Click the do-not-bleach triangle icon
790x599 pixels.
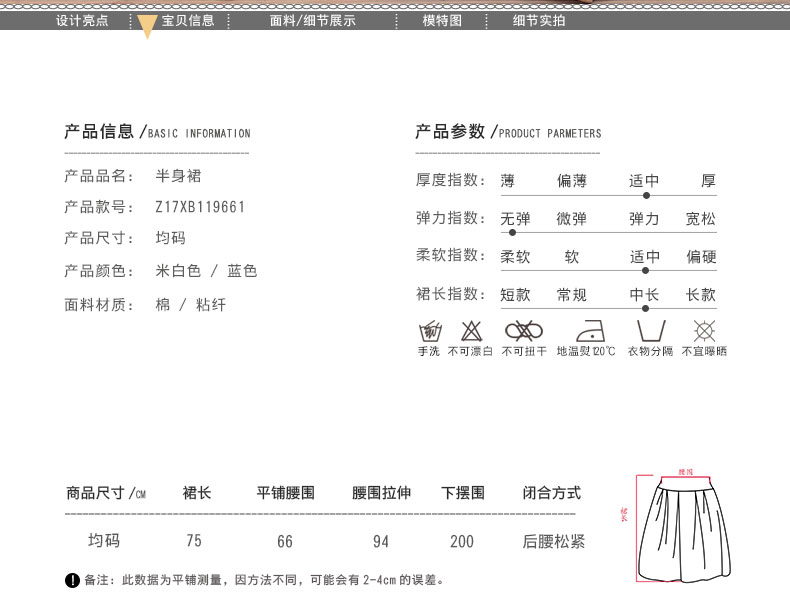[x=471, y=331]
